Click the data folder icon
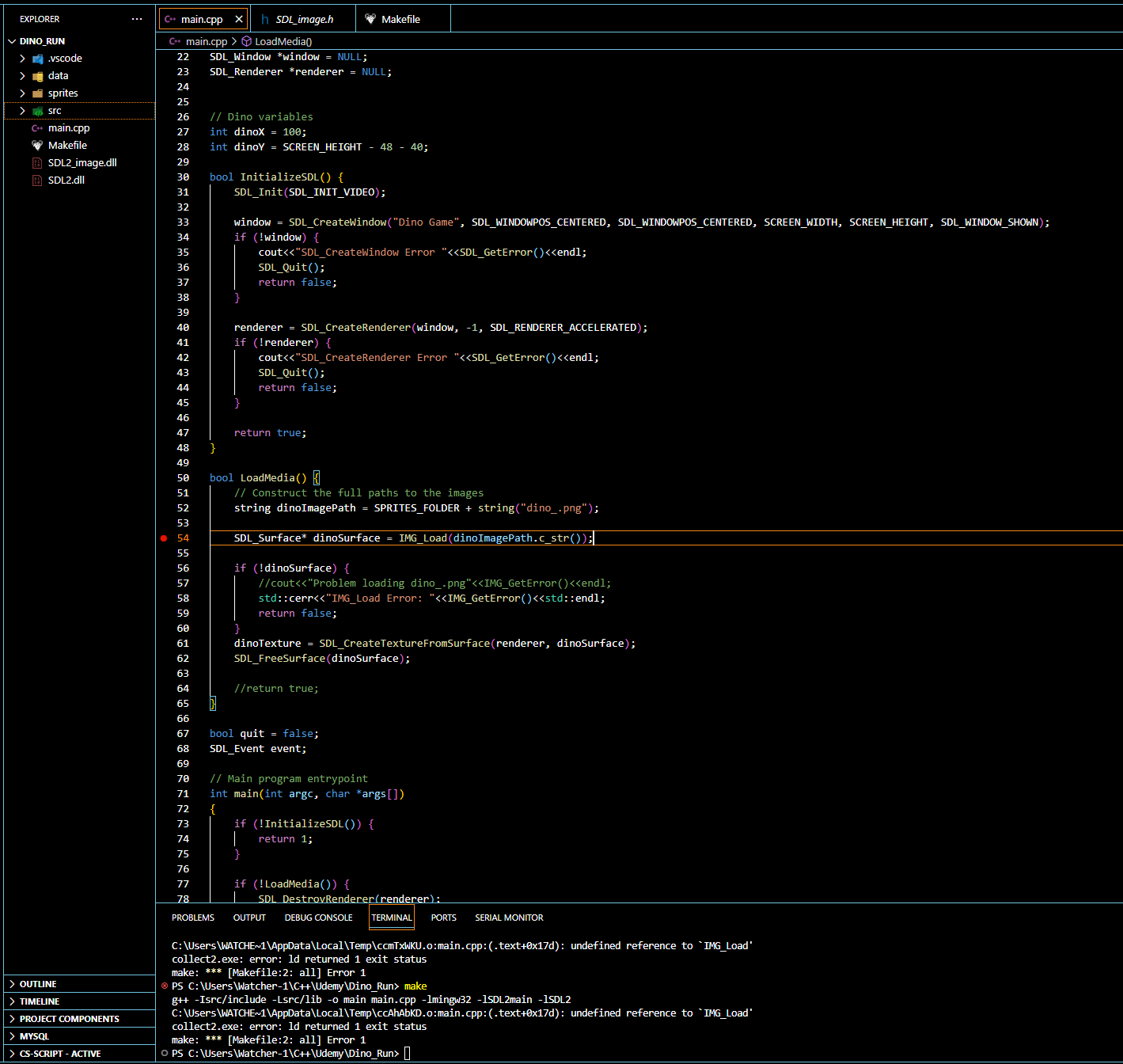Viewport: 1123px width, 1064px height. point(37,76)
